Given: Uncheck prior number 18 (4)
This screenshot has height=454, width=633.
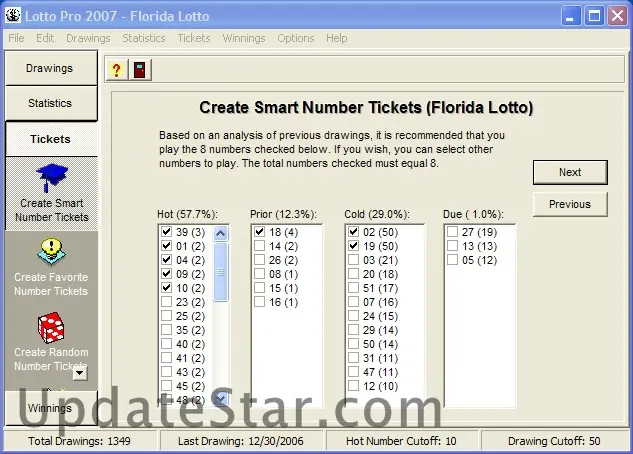Looking at the screenshot, I should (260, 232).
